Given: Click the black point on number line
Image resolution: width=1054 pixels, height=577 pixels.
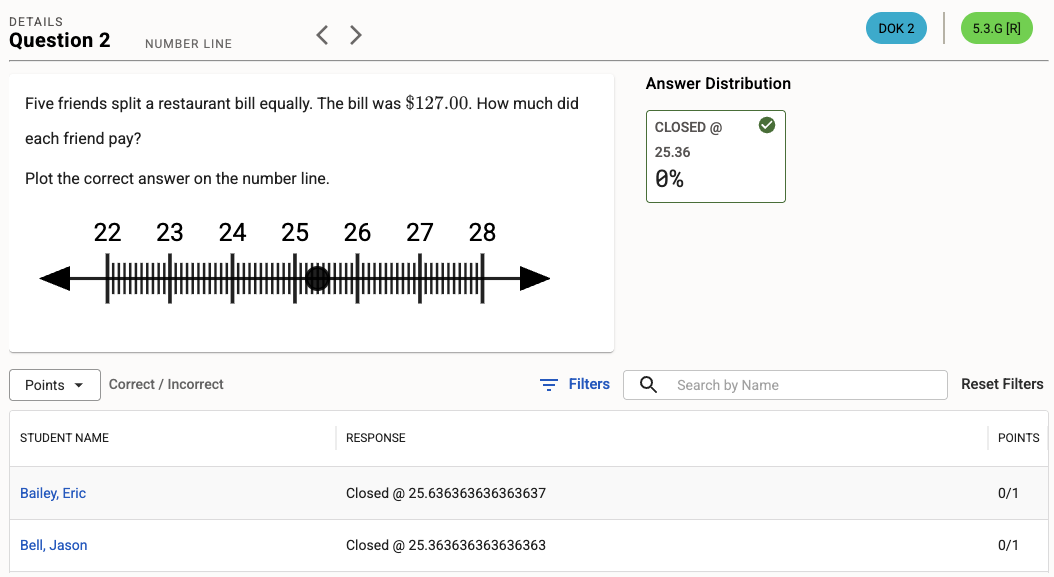Looking at the screenshot, I should pos(317,278).
